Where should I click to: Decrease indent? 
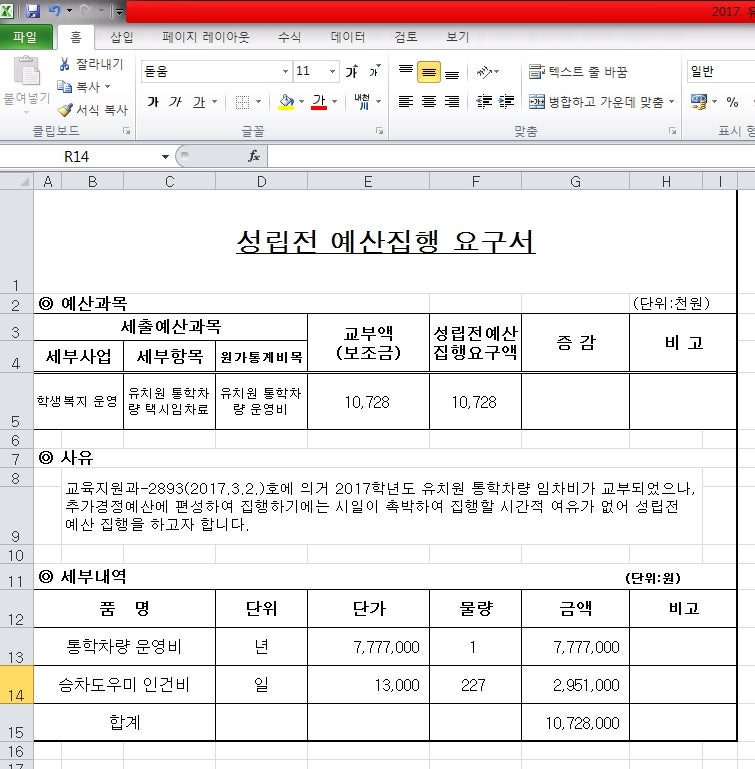[x=484, y=102]
